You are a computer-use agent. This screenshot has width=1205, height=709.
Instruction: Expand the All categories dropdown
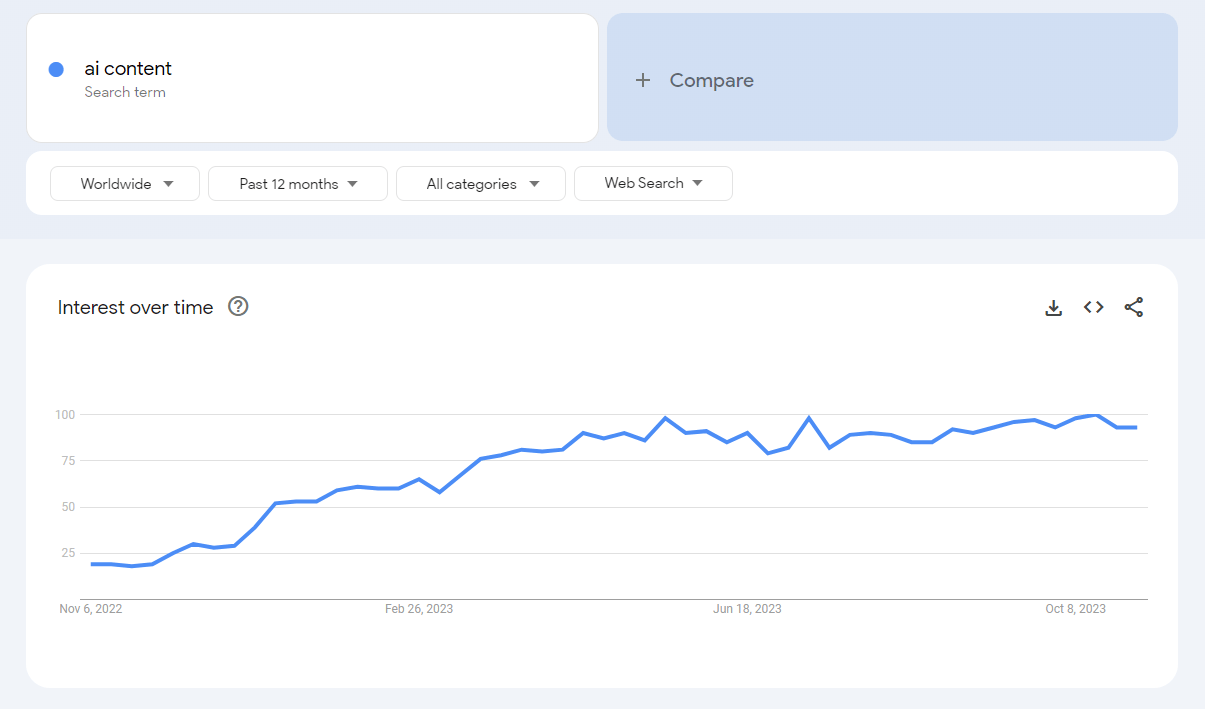coord(481,184)
